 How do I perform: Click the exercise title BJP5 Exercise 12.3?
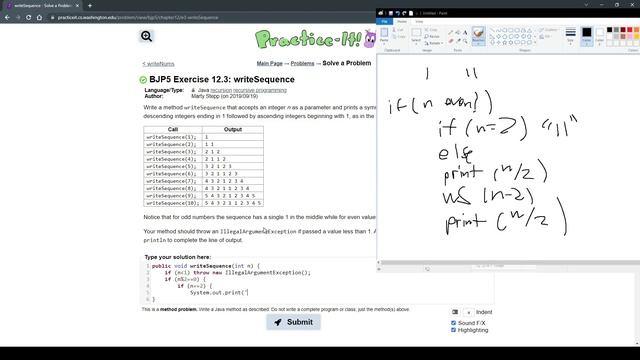[222, 79]
